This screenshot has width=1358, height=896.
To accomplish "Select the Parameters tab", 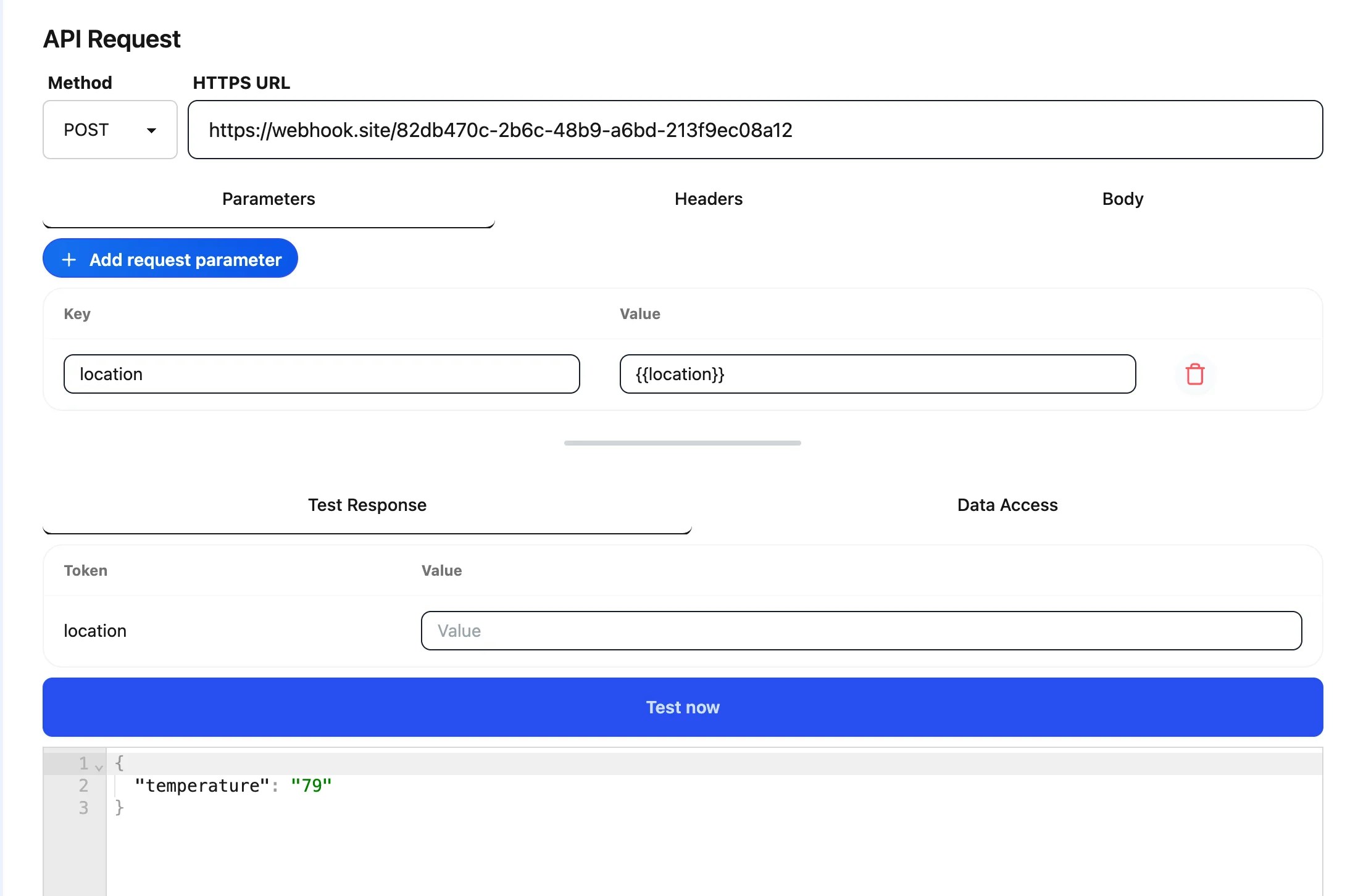I will coord(269,199).
